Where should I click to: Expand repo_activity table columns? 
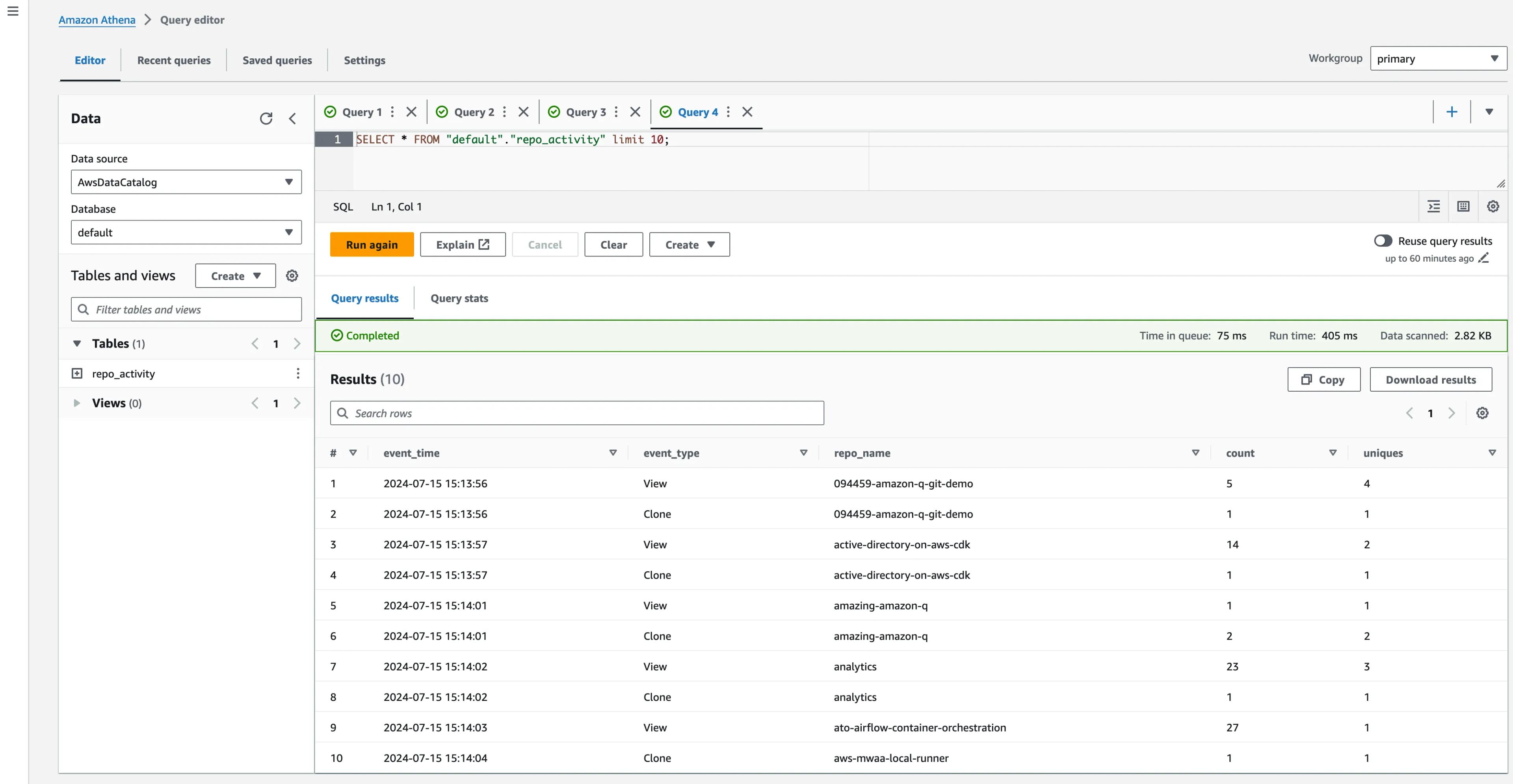pos(77,373)
